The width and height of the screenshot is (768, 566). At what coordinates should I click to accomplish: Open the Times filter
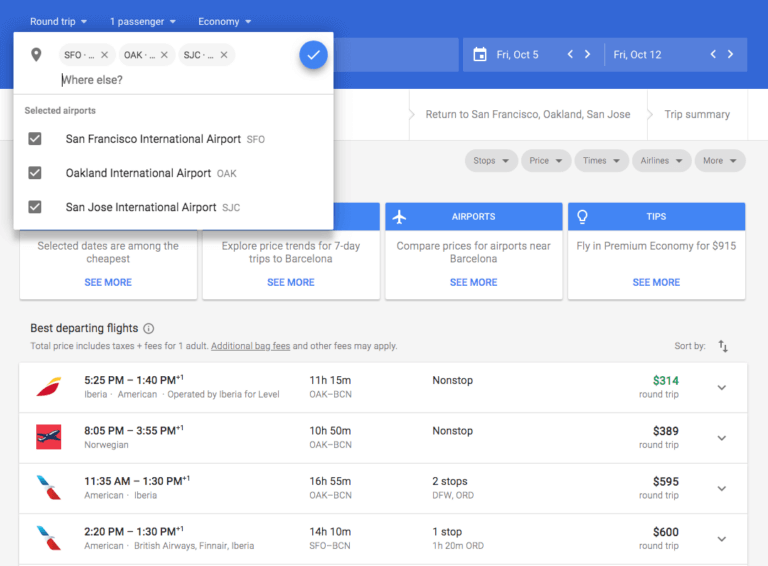pyautogui.click(x=601, y=161)
